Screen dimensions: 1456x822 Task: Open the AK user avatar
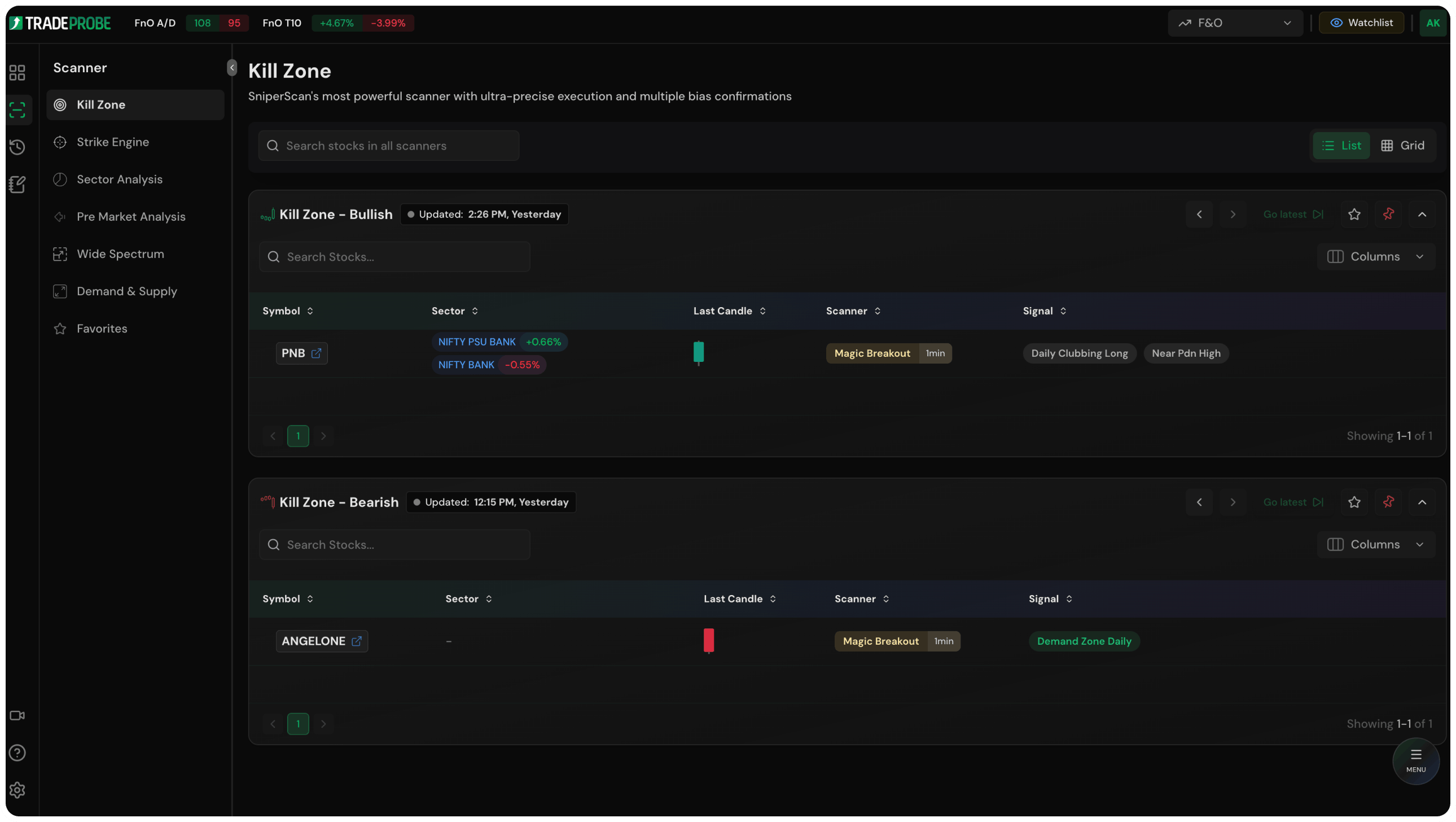pos(1433,23)
